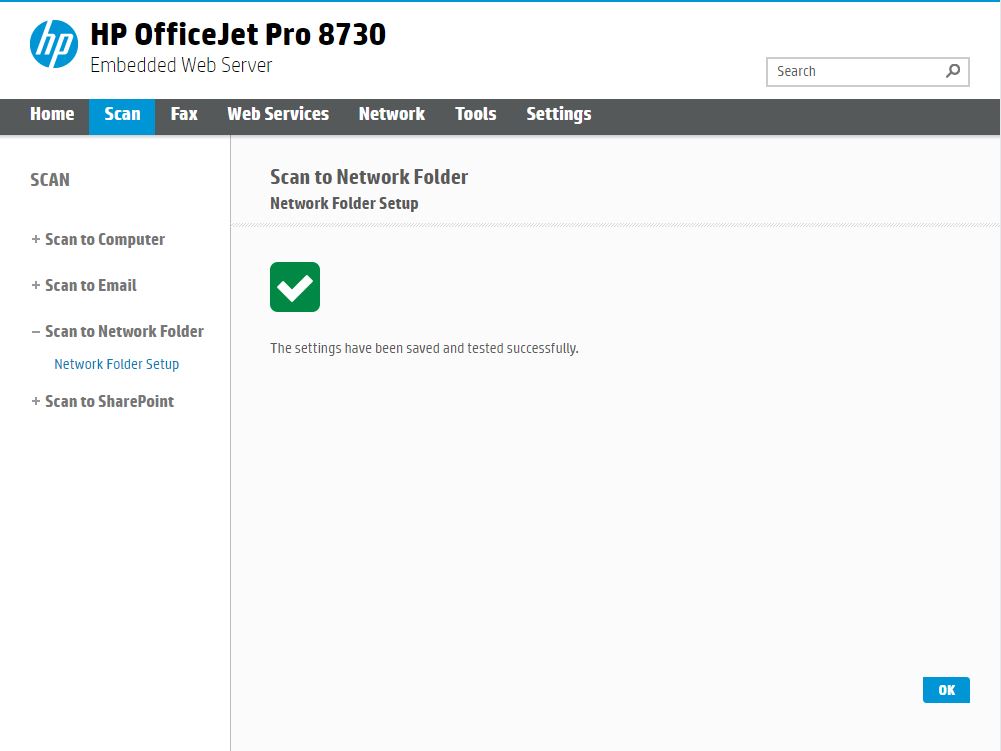Open the Web Services tab
This screenshot has width=1001, height=751.
(278, 114)
